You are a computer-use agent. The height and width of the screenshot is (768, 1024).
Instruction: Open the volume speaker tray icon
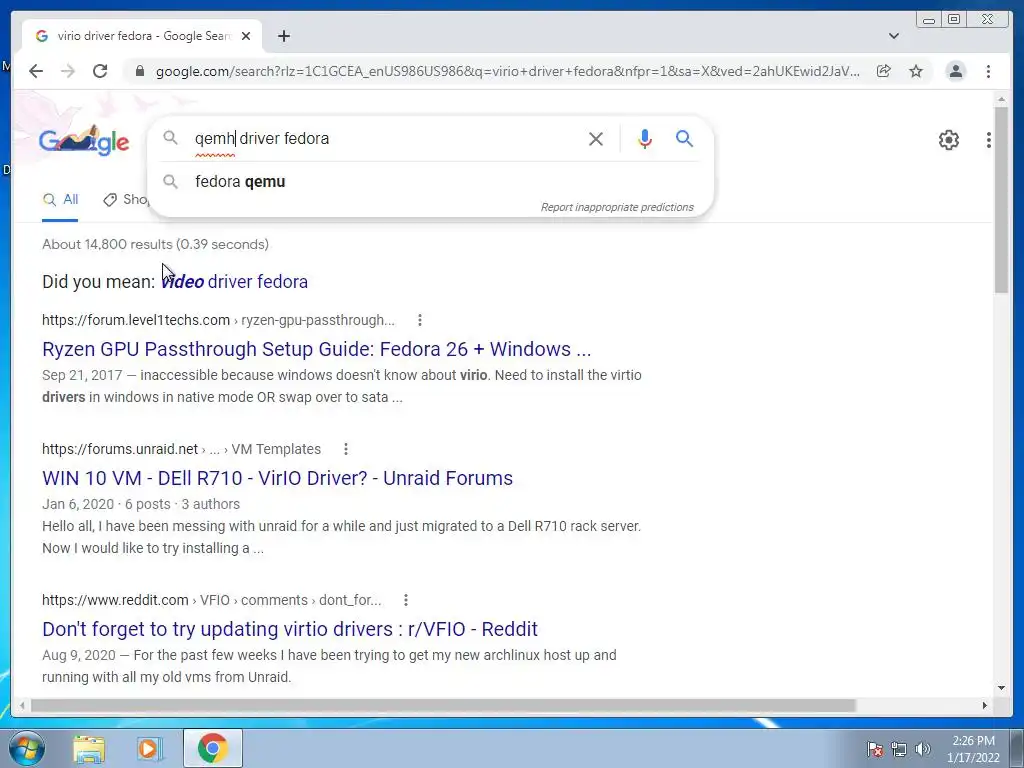(x=922, y=749)
